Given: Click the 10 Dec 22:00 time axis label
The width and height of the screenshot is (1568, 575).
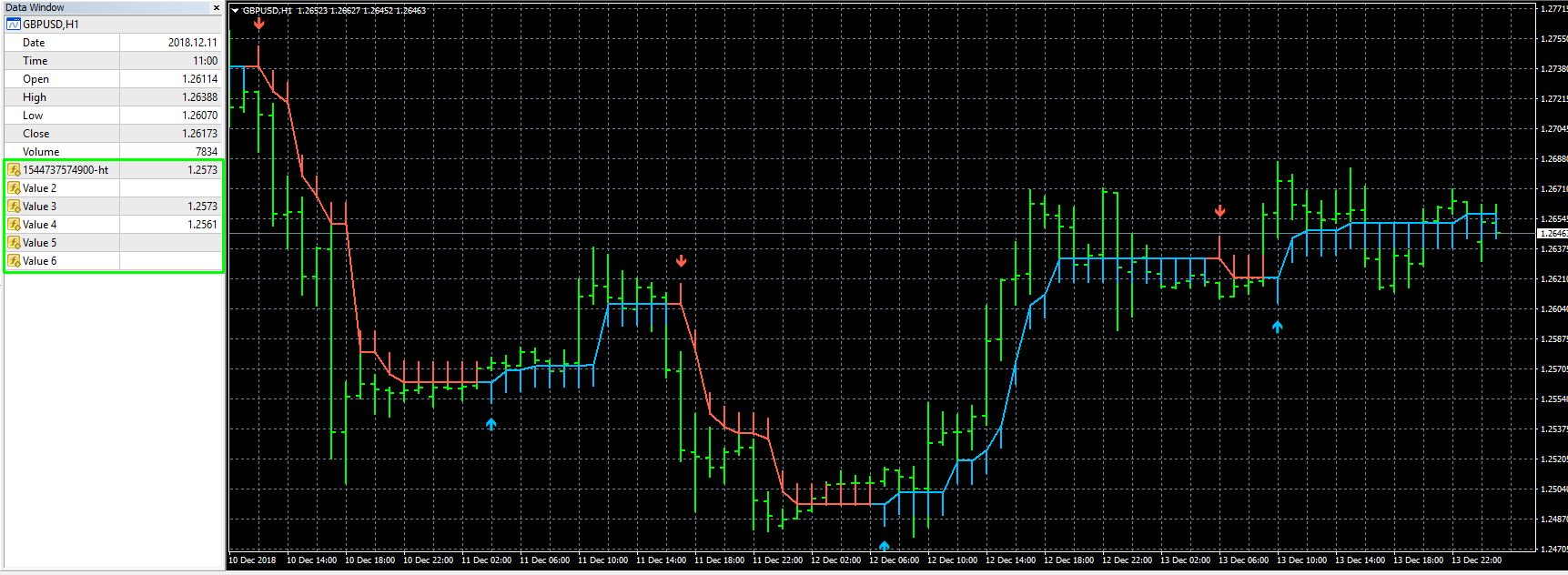Looking at the screenshot, I should (428, 560).
